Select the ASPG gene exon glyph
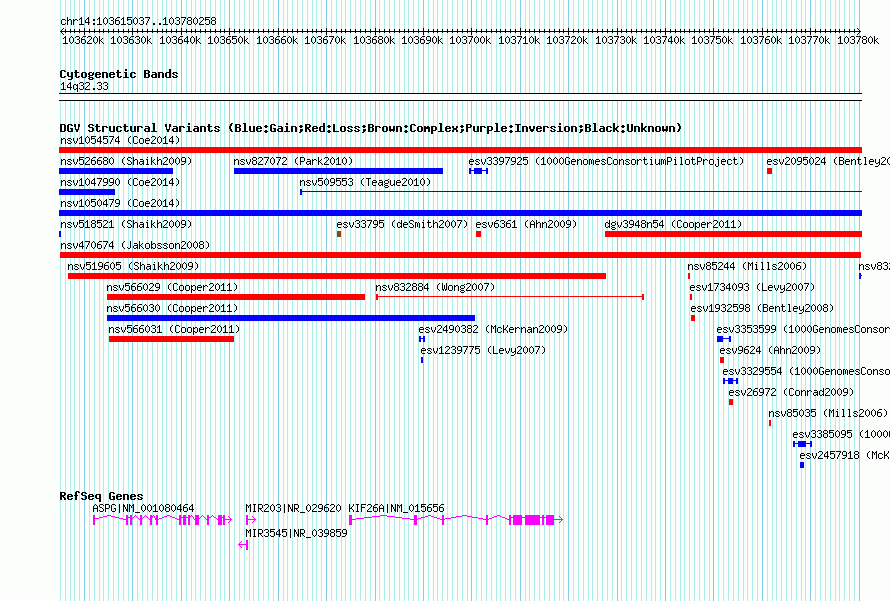890x601 pixels. pyautogui.click(x=162, y=520)
